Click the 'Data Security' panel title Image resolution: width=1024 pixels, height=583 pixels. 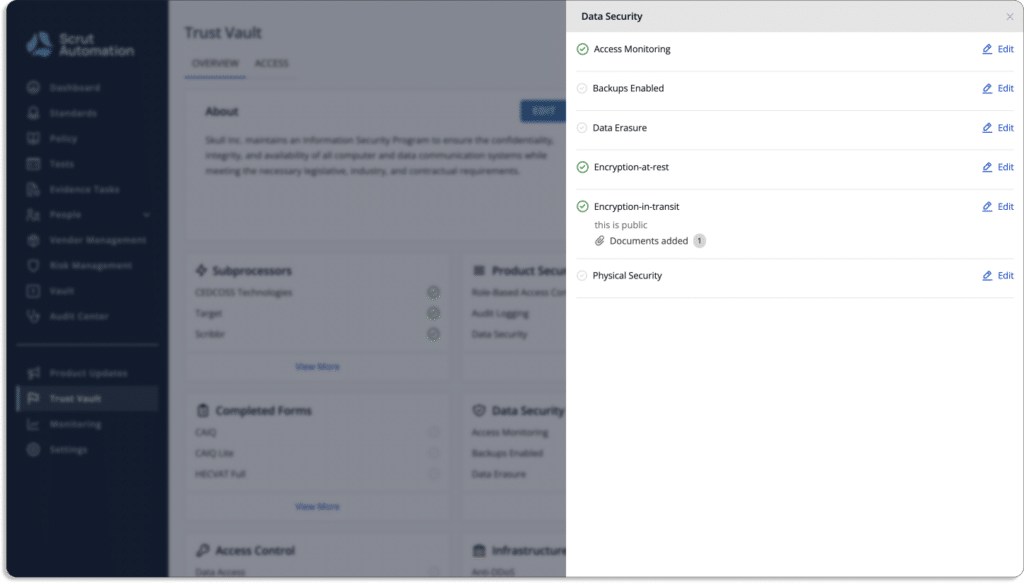click(611, 16)
